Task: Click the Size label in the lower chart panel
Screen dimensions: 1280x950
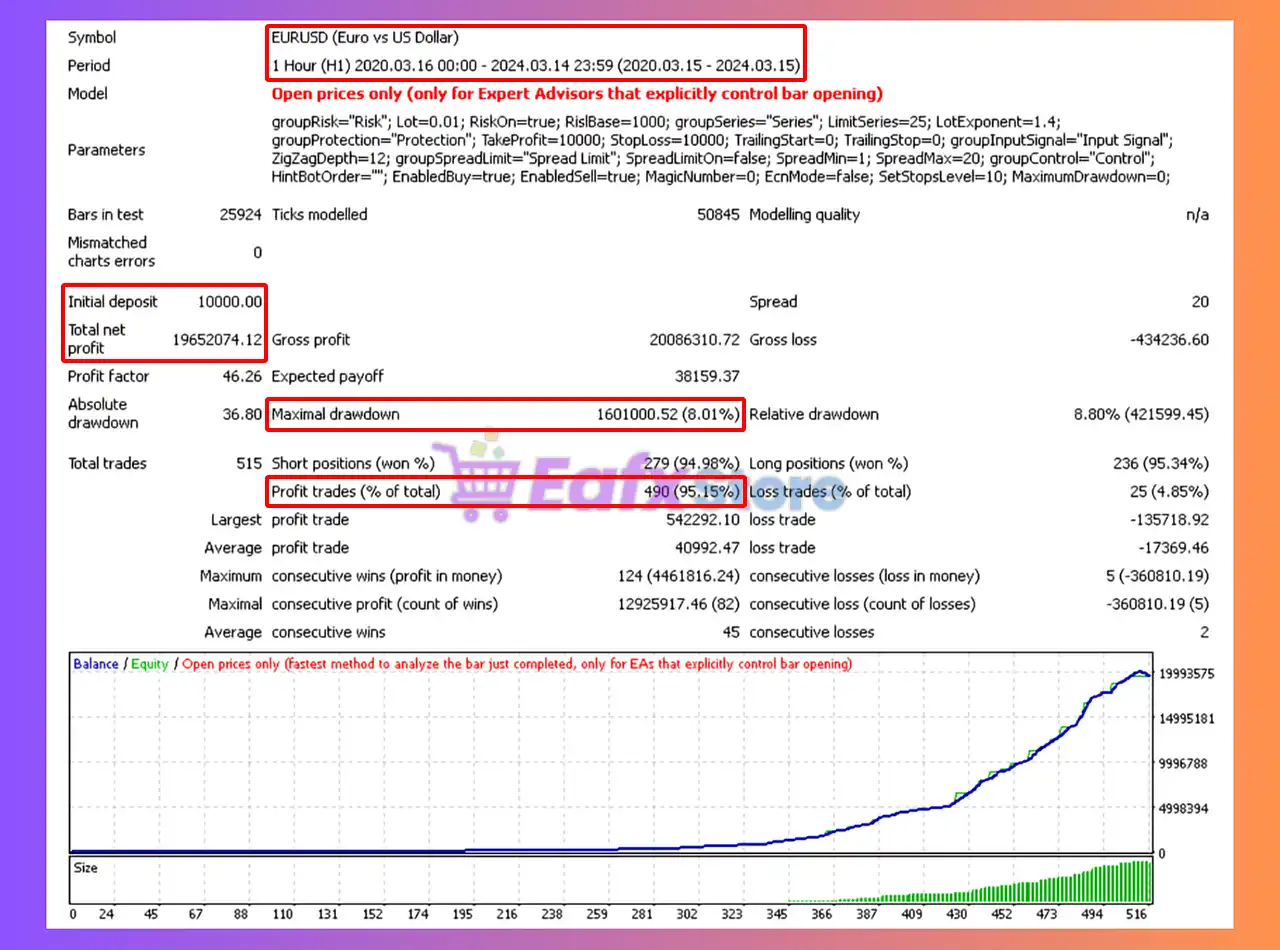Action: pos(86,868)
